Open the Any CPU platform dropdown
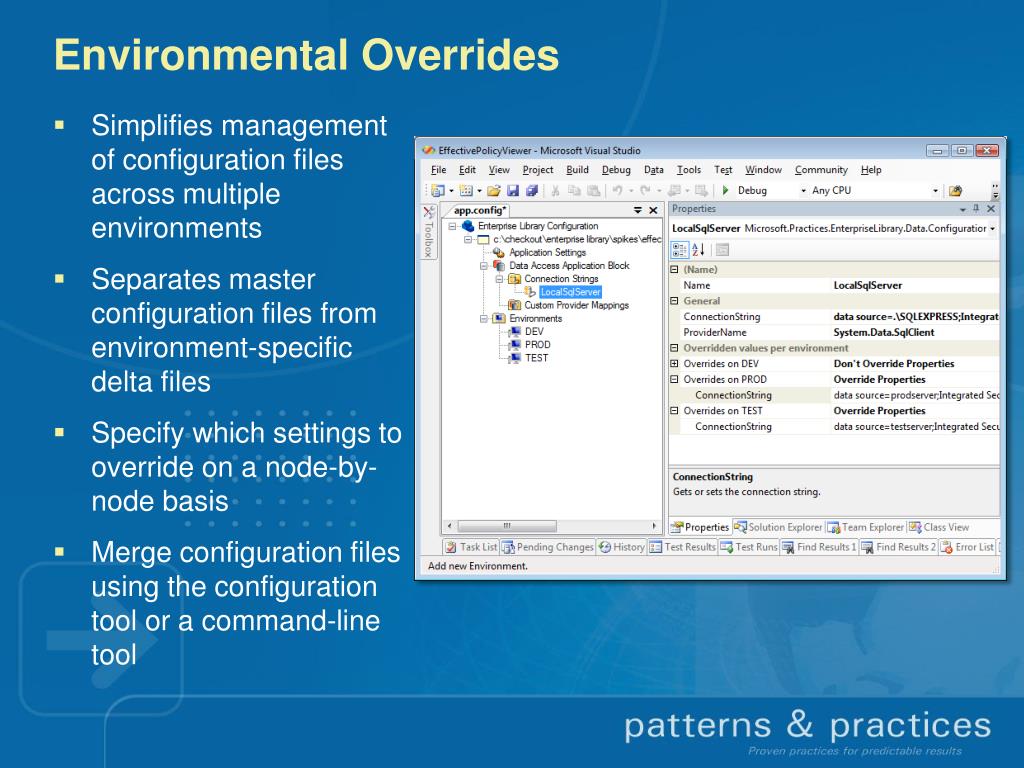 point(935,191)
